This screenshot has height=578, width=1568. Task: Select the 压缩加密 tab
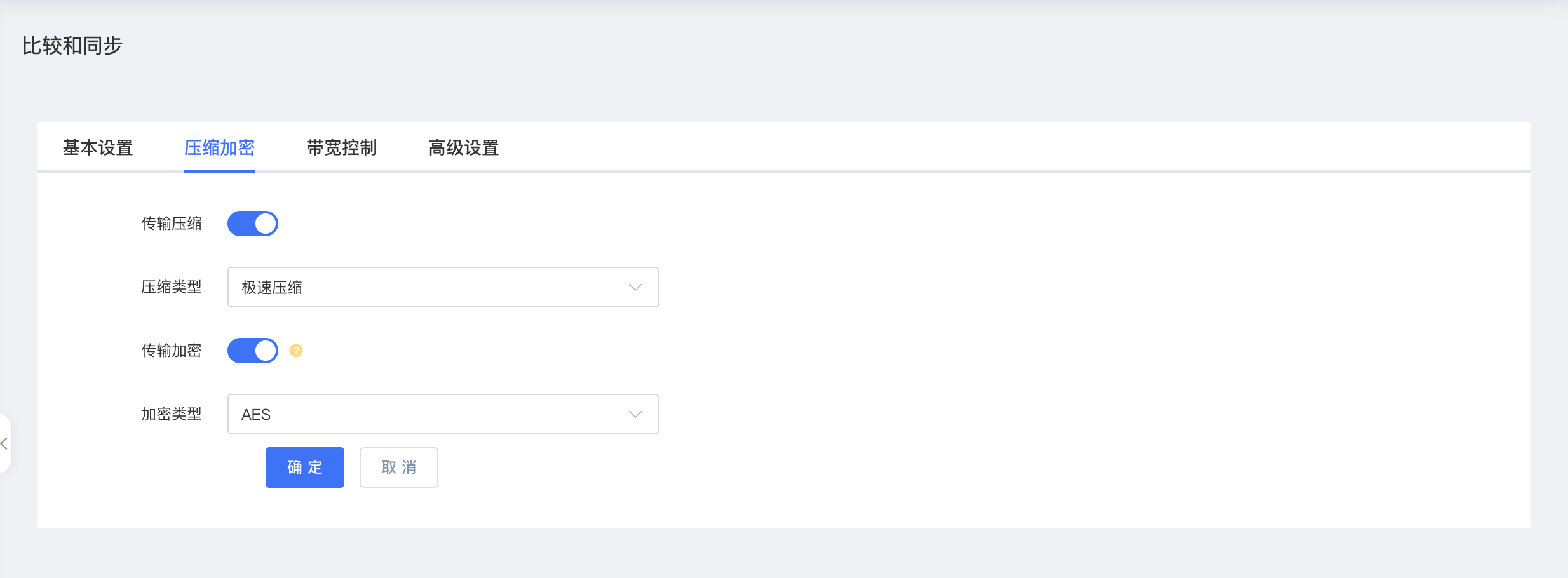[220, 148]
